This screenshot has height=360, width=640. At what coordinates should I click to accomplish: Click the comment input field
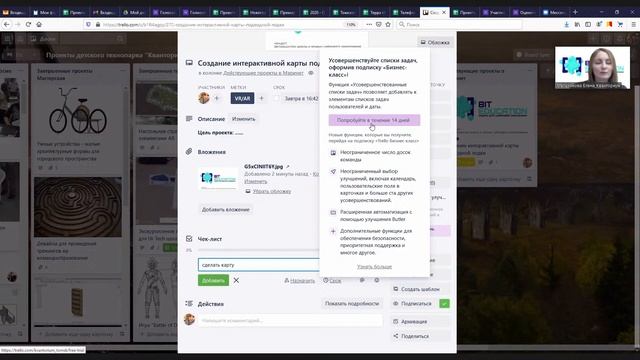pyautogui.click(x=291, y=320)
